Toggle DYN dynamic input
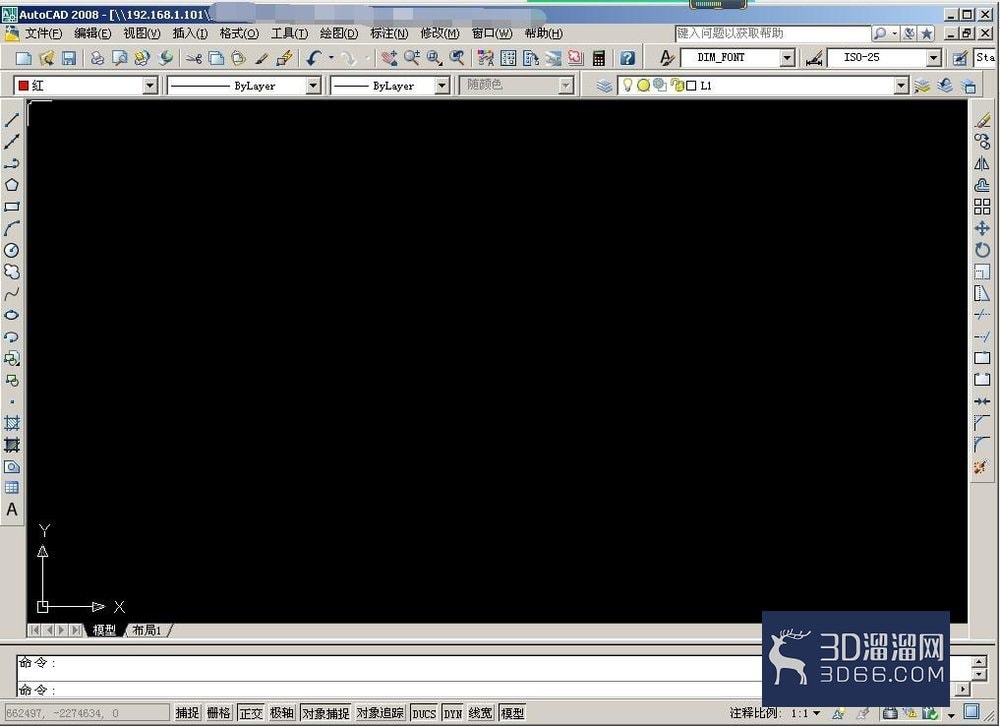This screenshot has width=1000, height=726. pyautogui.click(x=452, y=713)
